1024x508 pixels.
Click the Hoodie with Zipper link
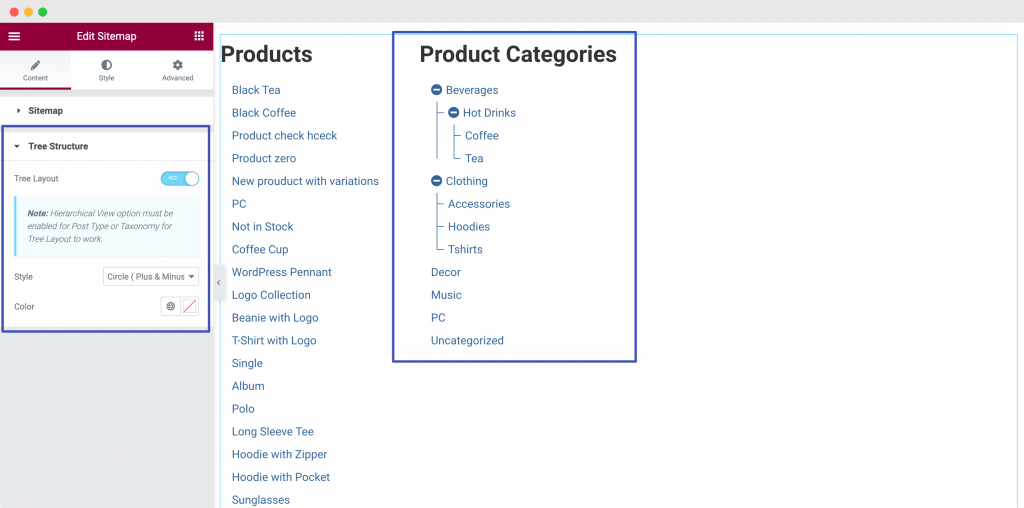(280, 454)
